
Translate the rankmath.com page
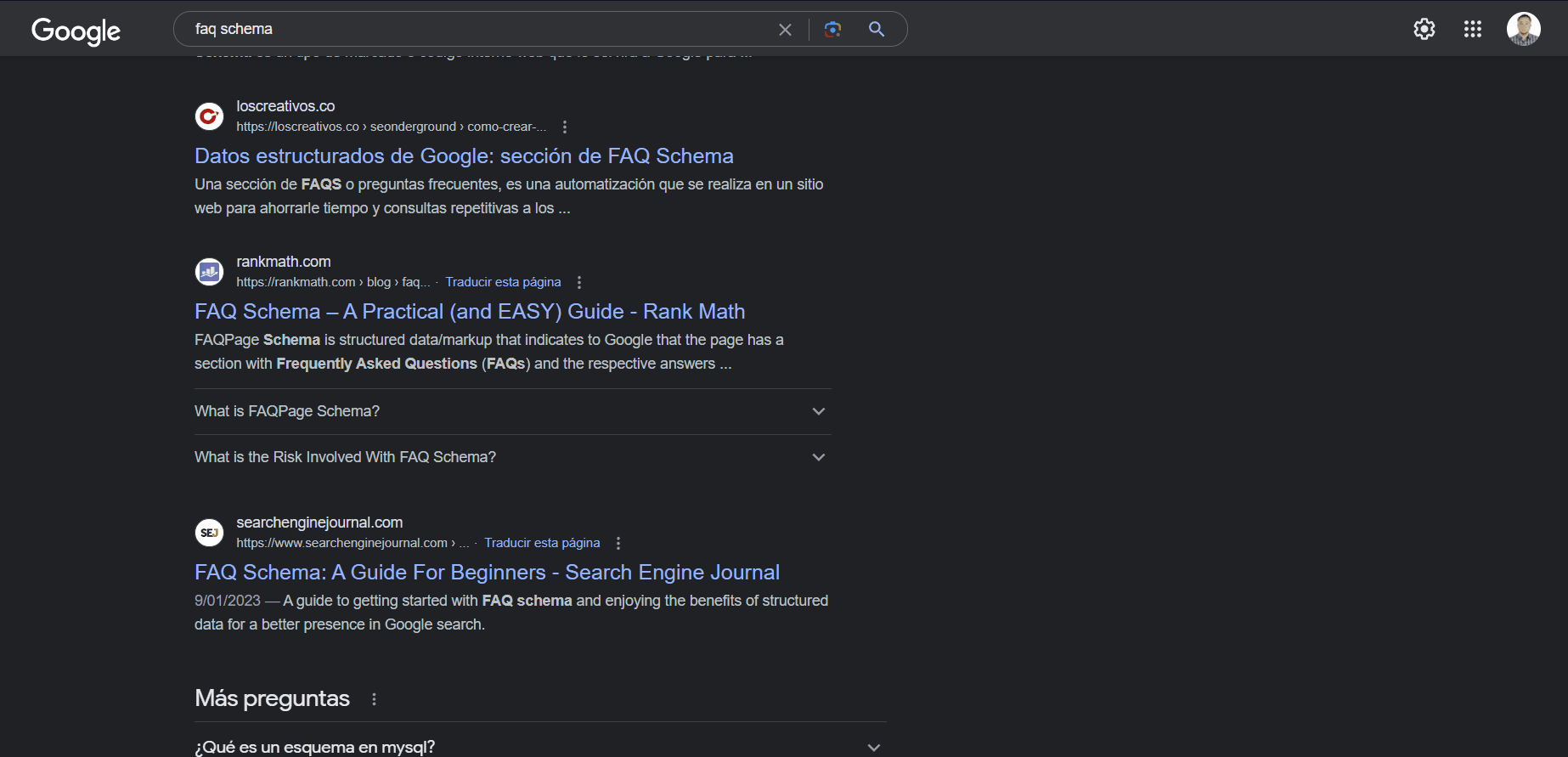[503, 282]
